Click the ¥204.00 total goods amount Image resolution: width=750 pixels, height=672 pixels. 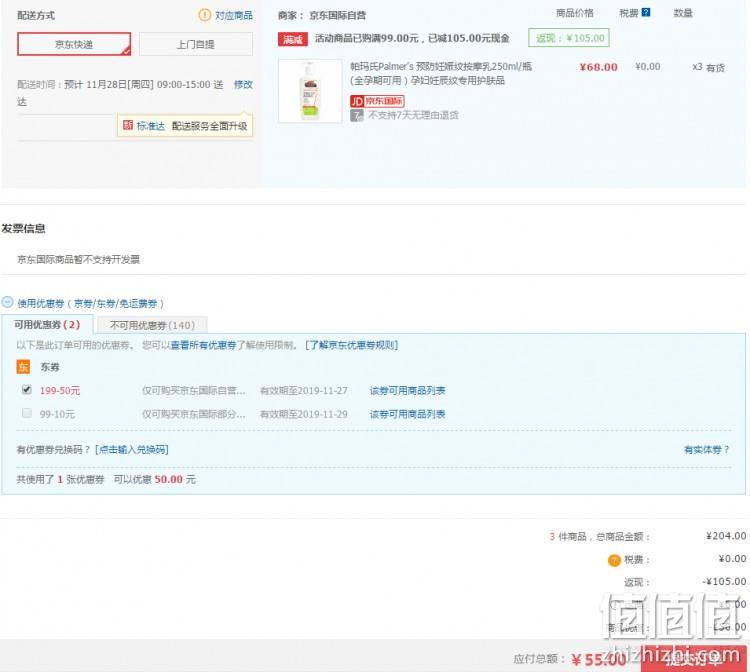(726, 536)
